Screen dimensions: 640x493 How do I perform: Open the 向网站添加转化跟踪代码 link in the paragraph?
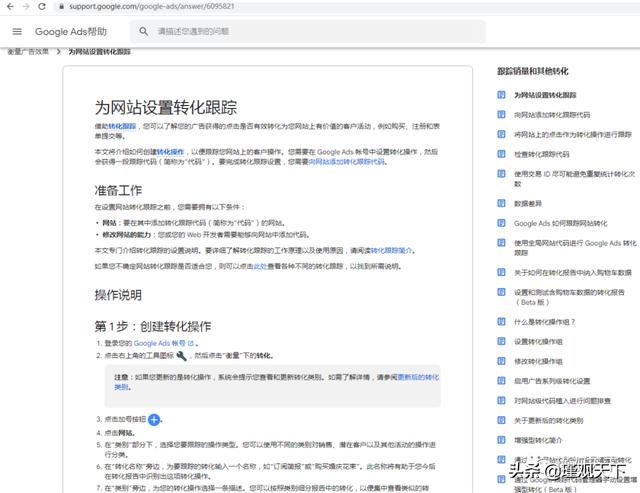point(346,162)
